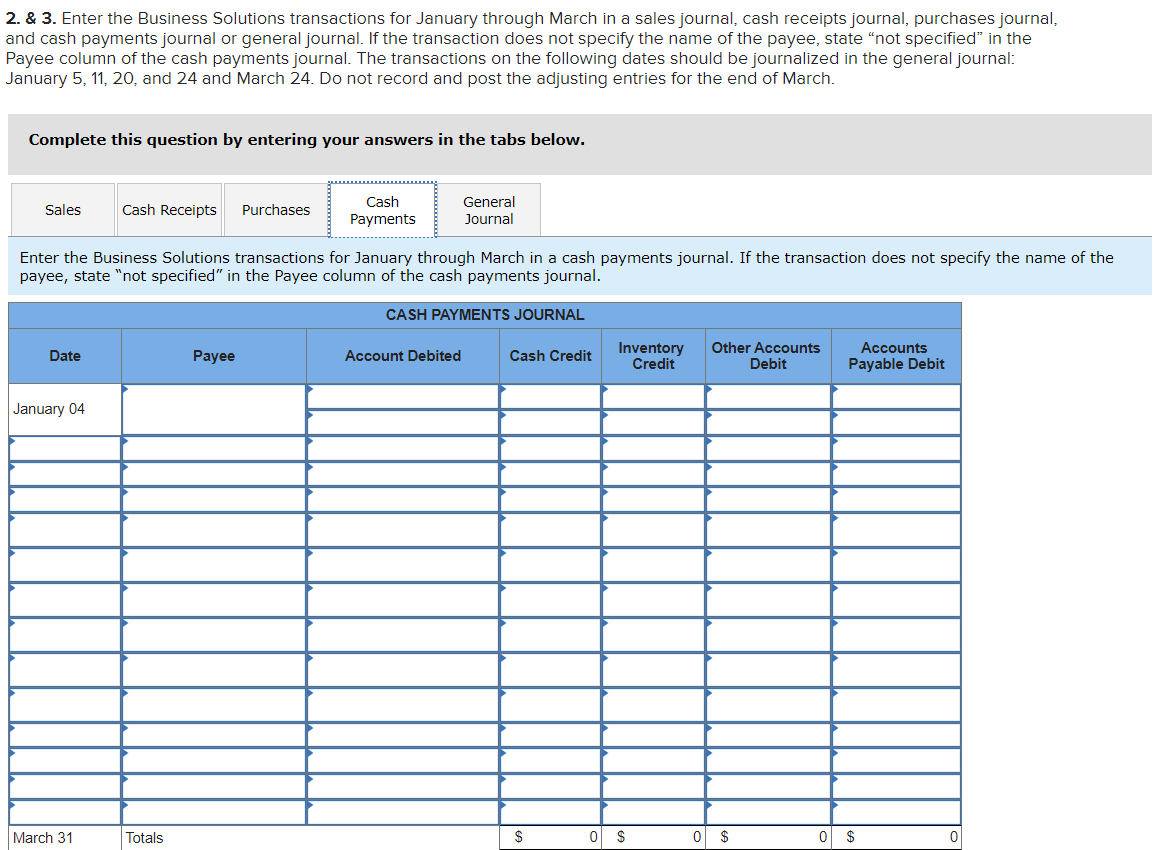Click the Inventory Credit column header
Viewport: 1160px width, 850px height.
(x=653, y=356)
